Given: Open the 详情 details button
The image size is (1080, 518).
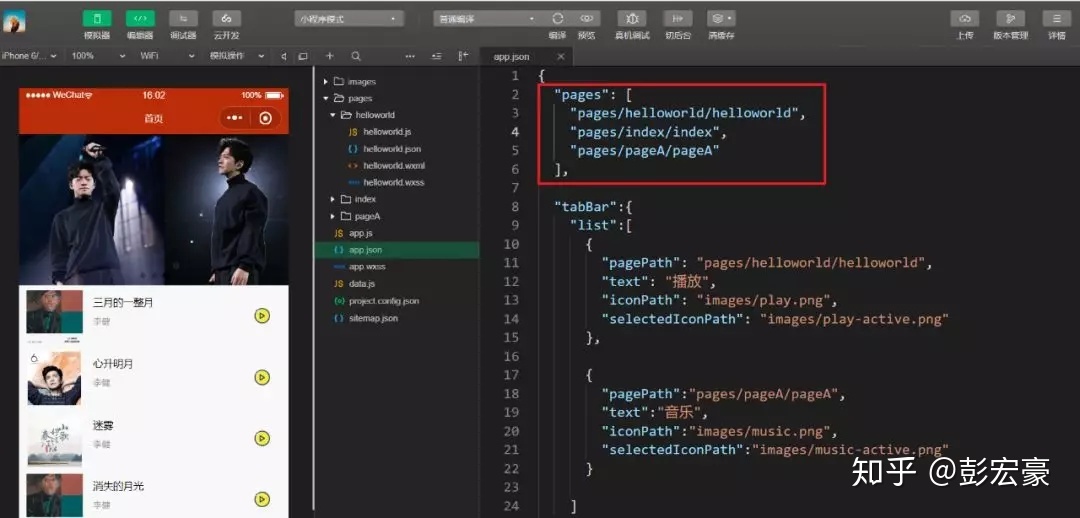Looking at the screenshot, I should tap(1056, 19).
